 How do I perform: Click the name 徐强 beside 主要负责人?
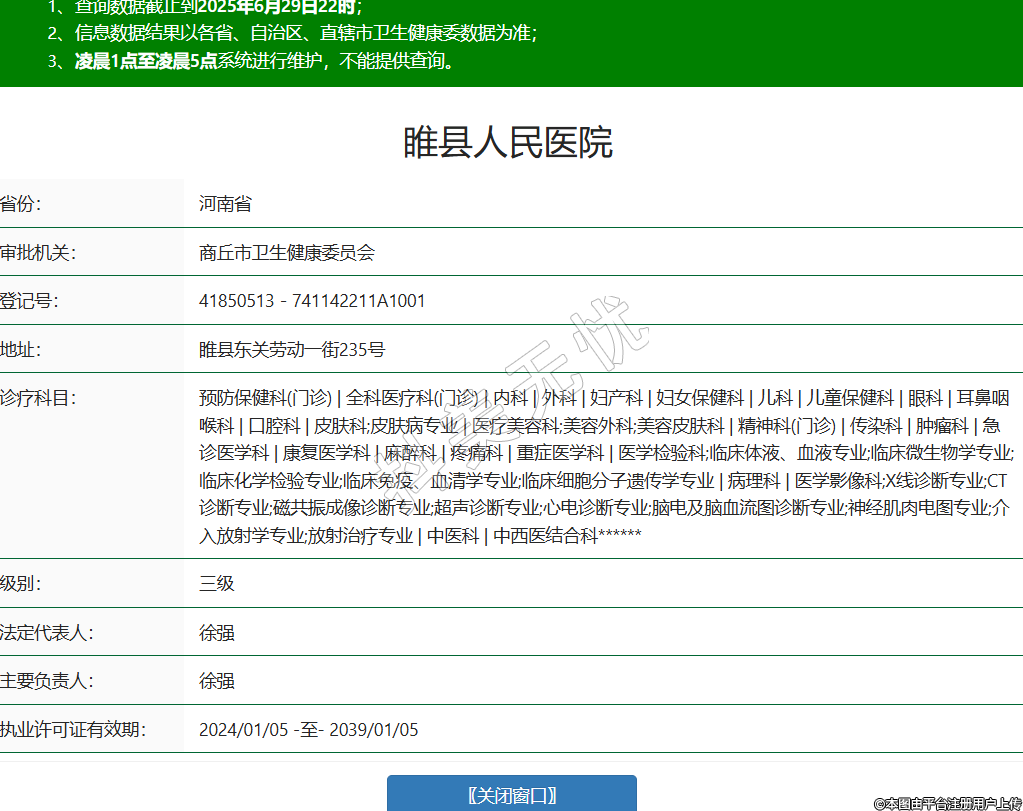point(217,681)
